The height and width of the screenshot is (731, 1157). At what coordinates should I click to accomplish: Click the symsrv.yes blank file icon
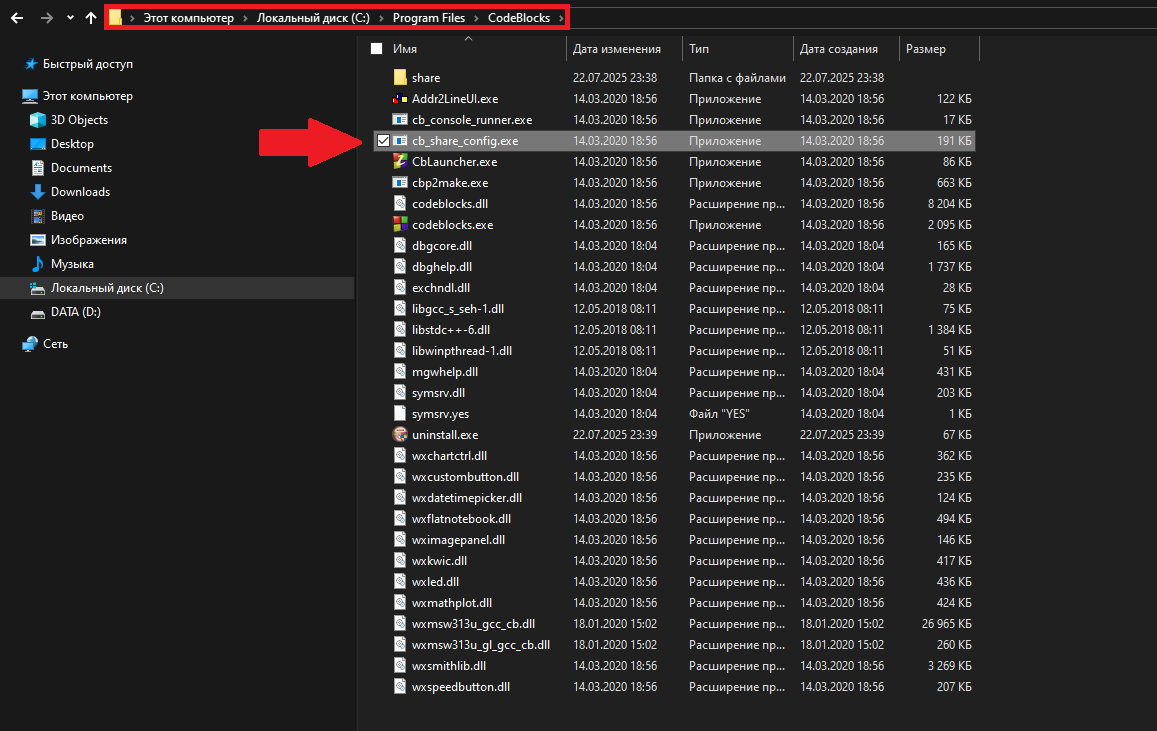coord(400,414)
